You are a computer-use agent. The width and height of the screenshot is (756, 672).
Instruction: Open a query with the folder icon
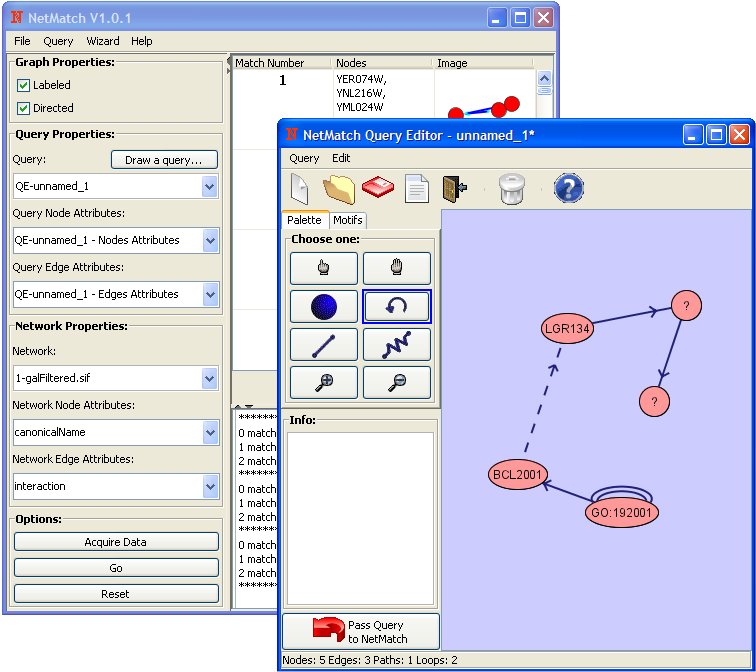click(339, 188)
